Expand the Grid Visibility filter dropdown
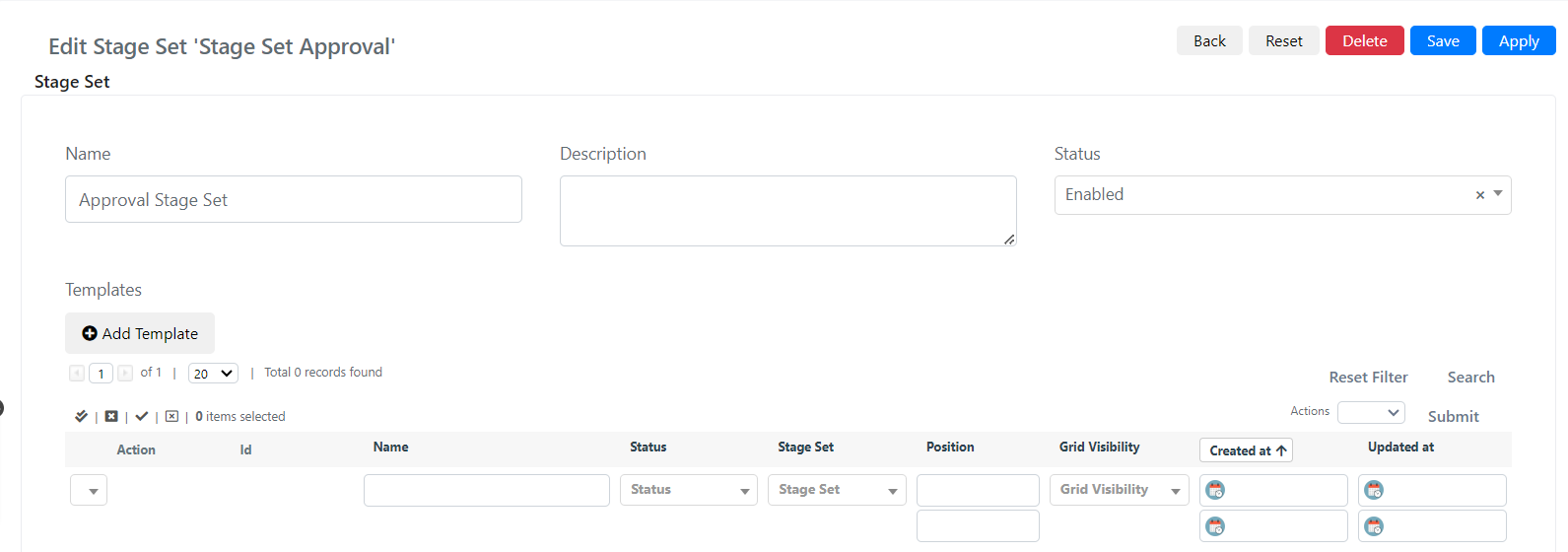 pos(1120,490)
